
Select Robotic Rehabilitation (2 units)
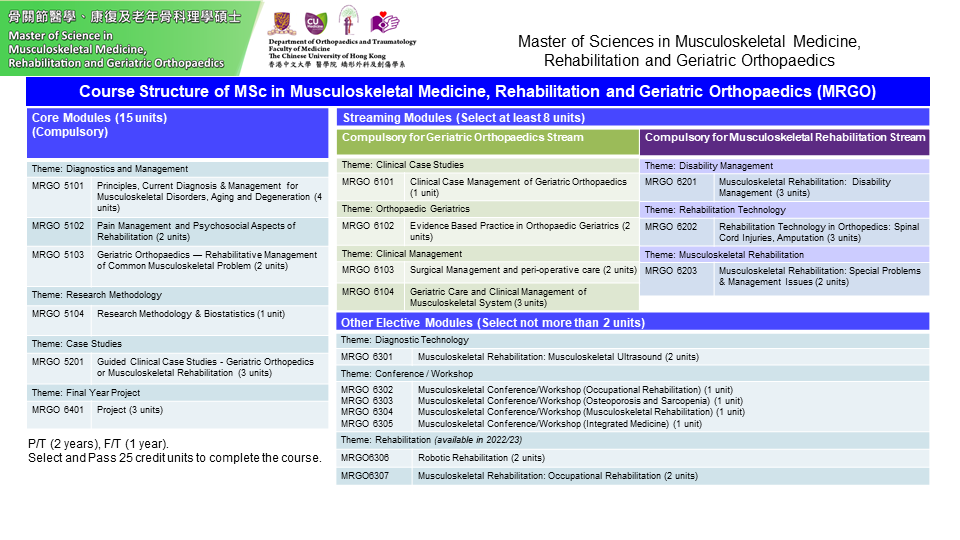[x=481, y=458]
